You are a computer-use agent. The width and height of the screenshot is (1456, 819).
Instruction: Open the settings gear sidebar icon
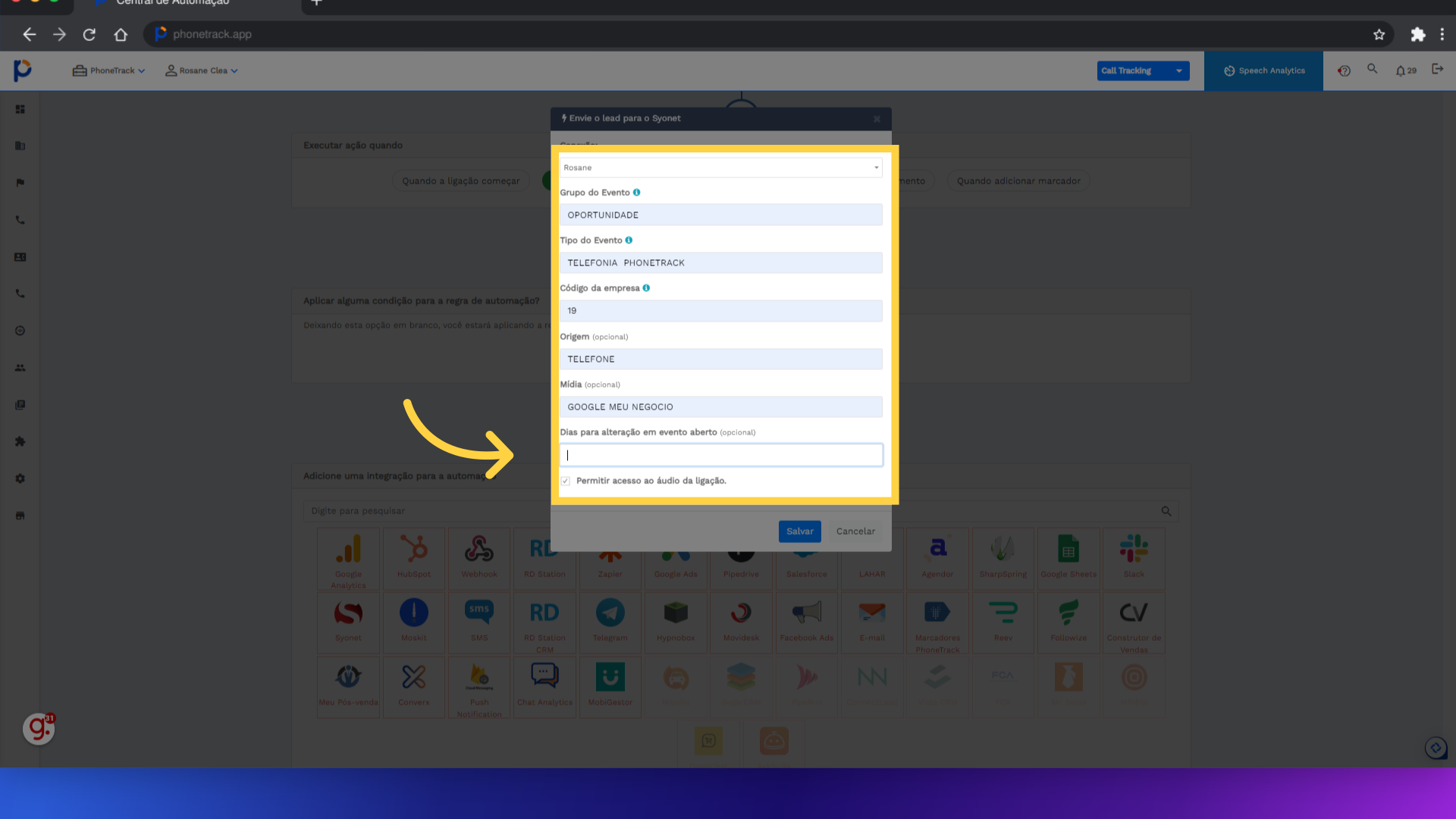[20, 479]
